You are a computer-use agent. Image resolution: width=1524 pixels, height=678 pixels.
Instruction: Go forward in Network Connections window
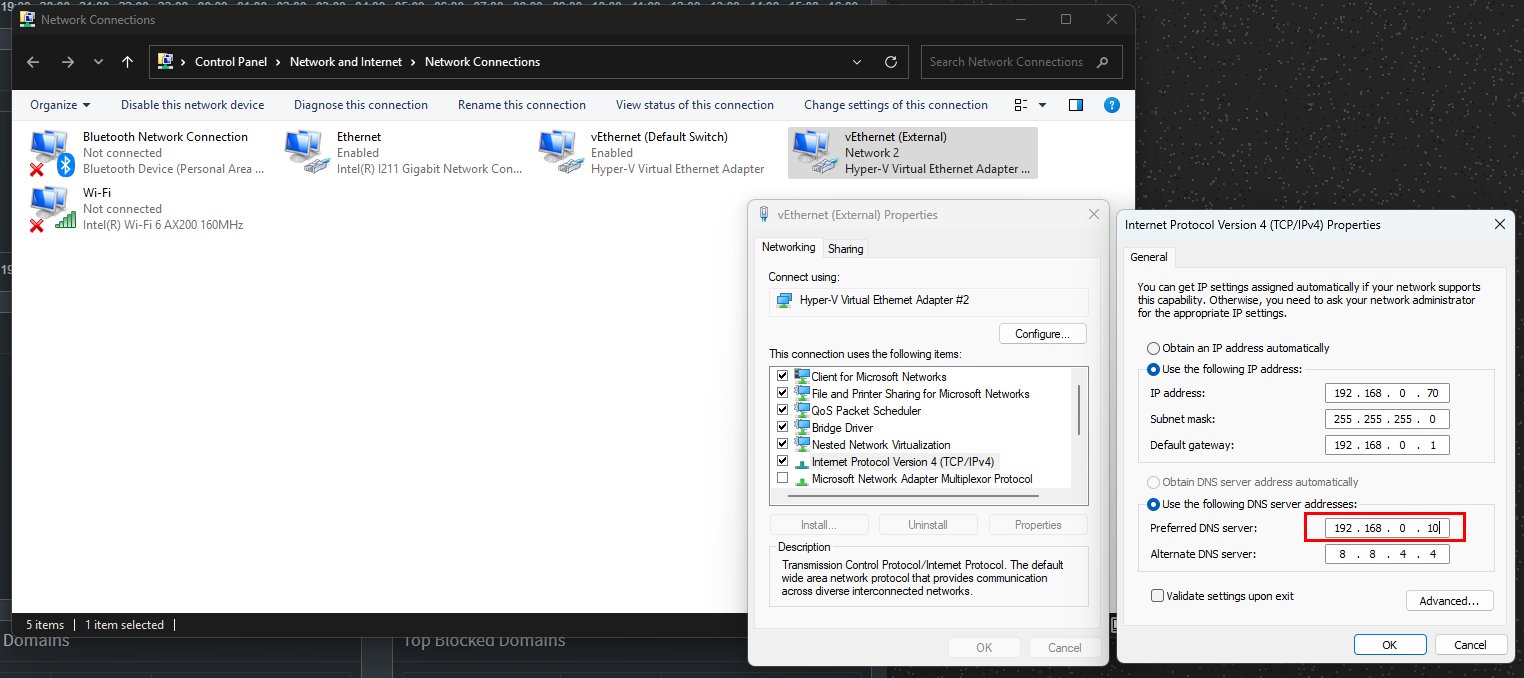[x=67, y=62]
